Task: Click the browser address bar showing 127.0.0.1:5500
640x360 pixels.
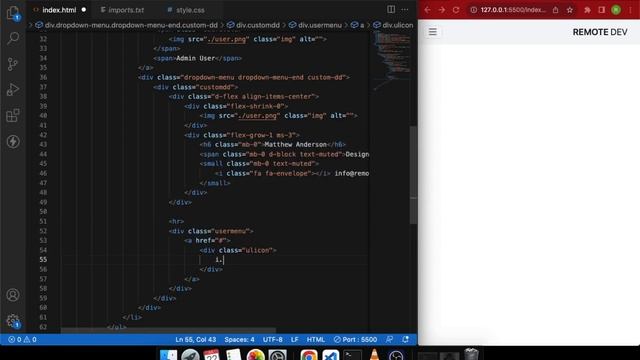Action: pyautogui.click(x=513, y=10)
